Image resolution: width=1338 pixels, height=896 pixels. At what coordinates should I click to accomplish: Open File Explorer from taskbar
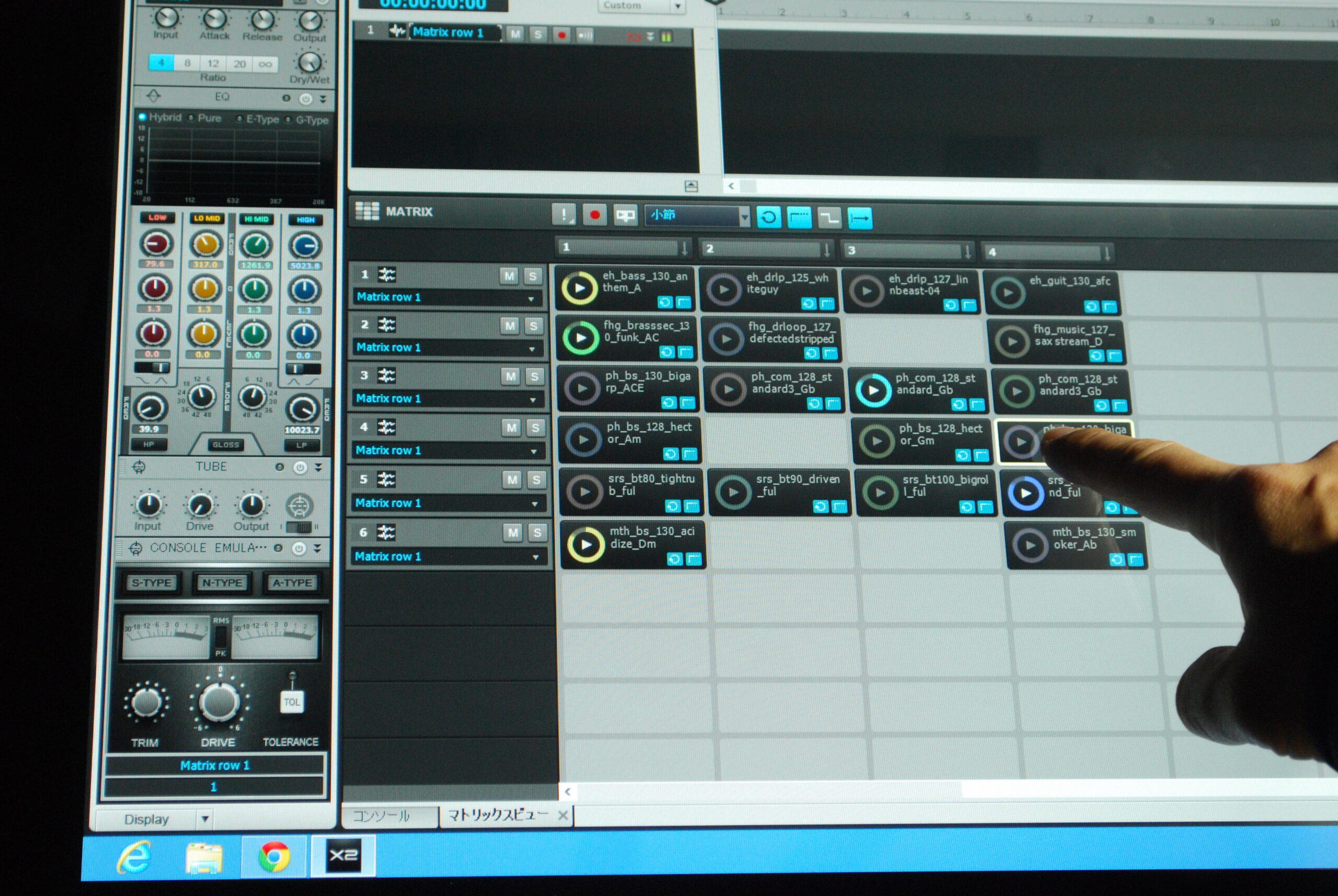click(x=204, y=857)
